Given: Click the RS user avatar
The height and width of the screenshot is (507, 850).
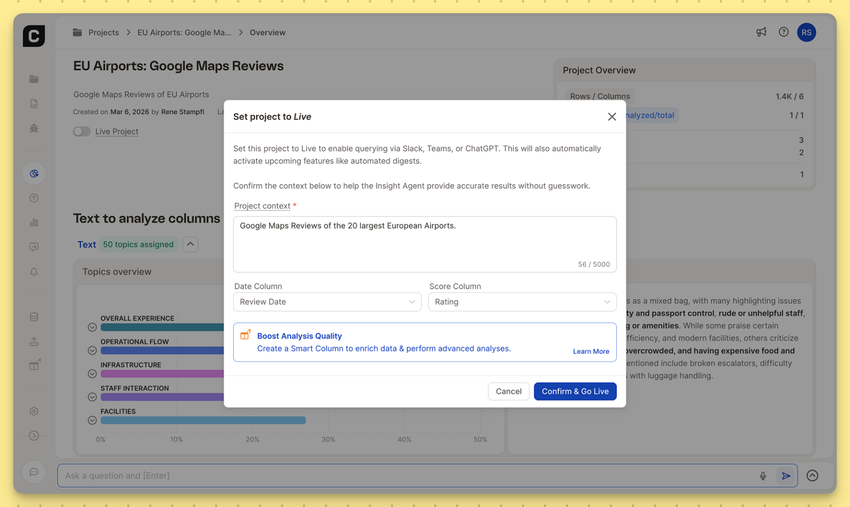Looking at the screenshot, I should point(806,32).
